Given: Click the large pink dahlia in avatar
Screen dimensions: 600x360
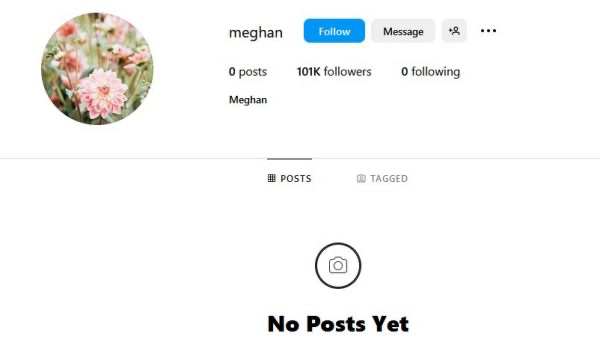Looking at the screenshot, I should coord(103,94).
